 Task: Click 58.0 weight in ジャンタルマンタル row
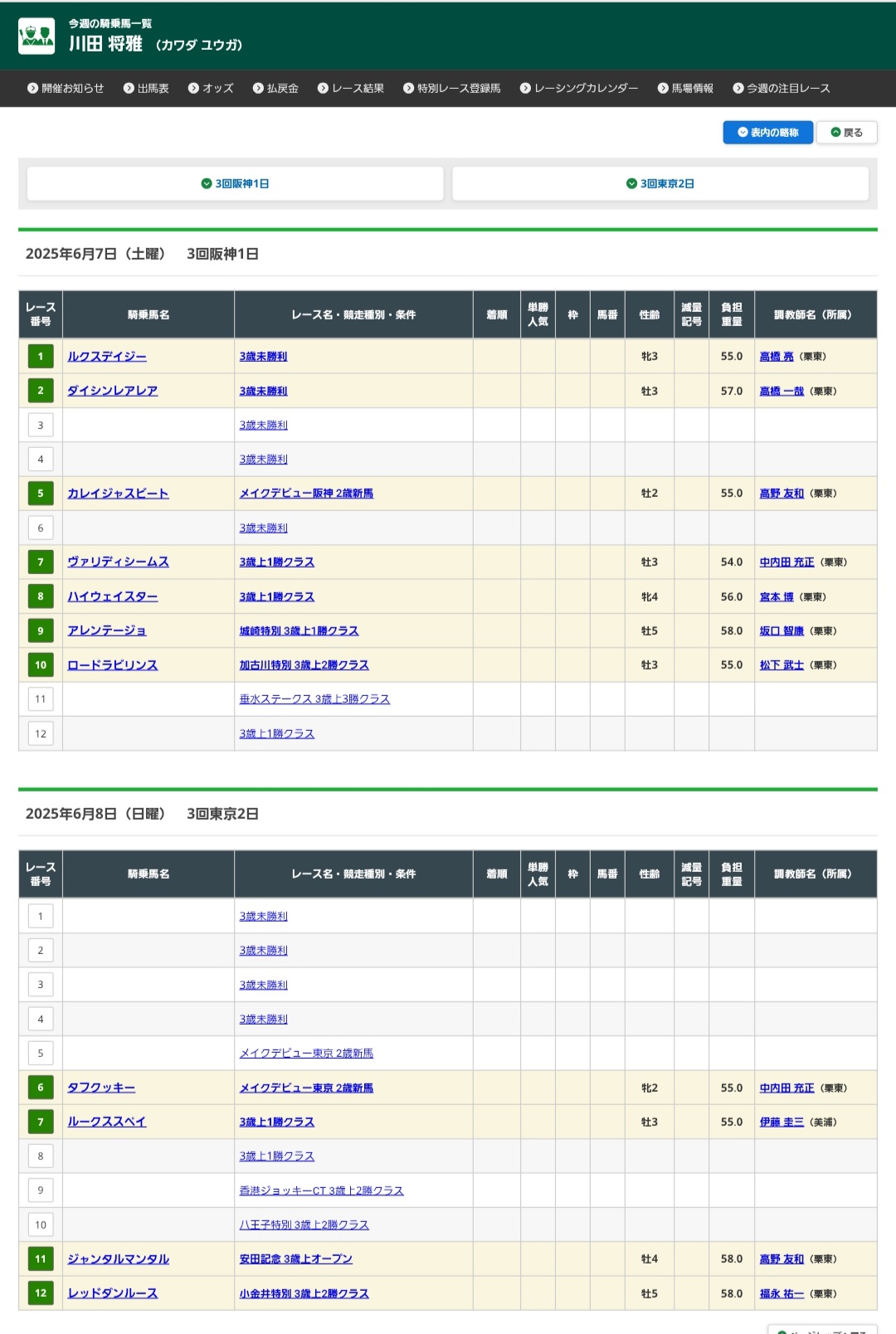click(732, 1259)
